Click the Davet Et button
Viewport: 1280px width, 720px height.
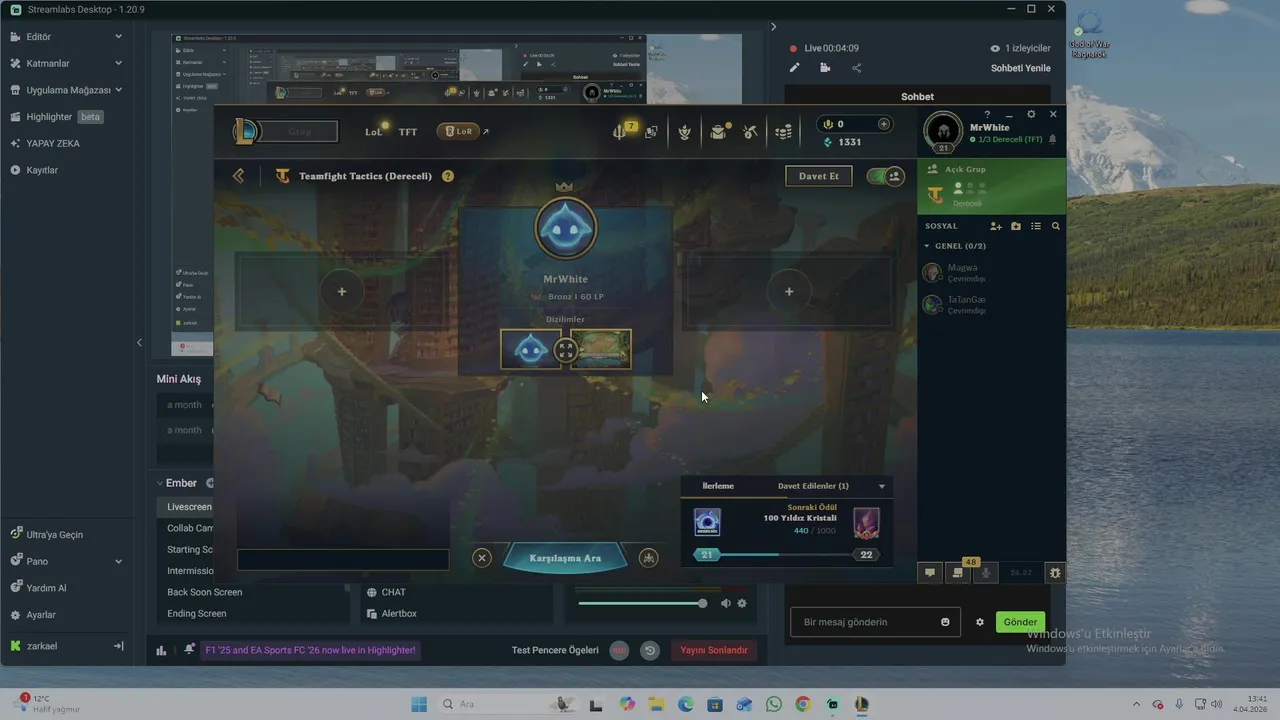(x=818, y=176)
